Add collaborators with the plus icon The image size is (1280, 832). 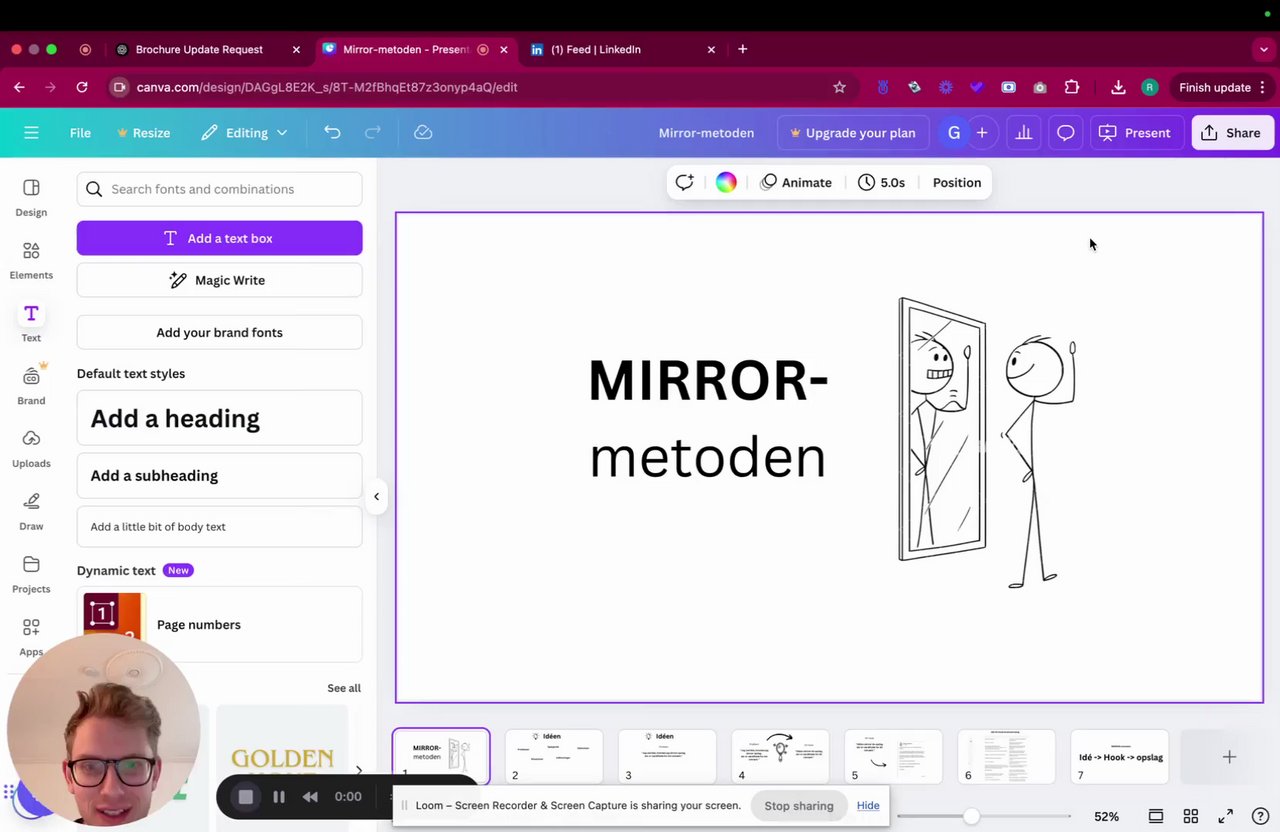tap(982, 133)
